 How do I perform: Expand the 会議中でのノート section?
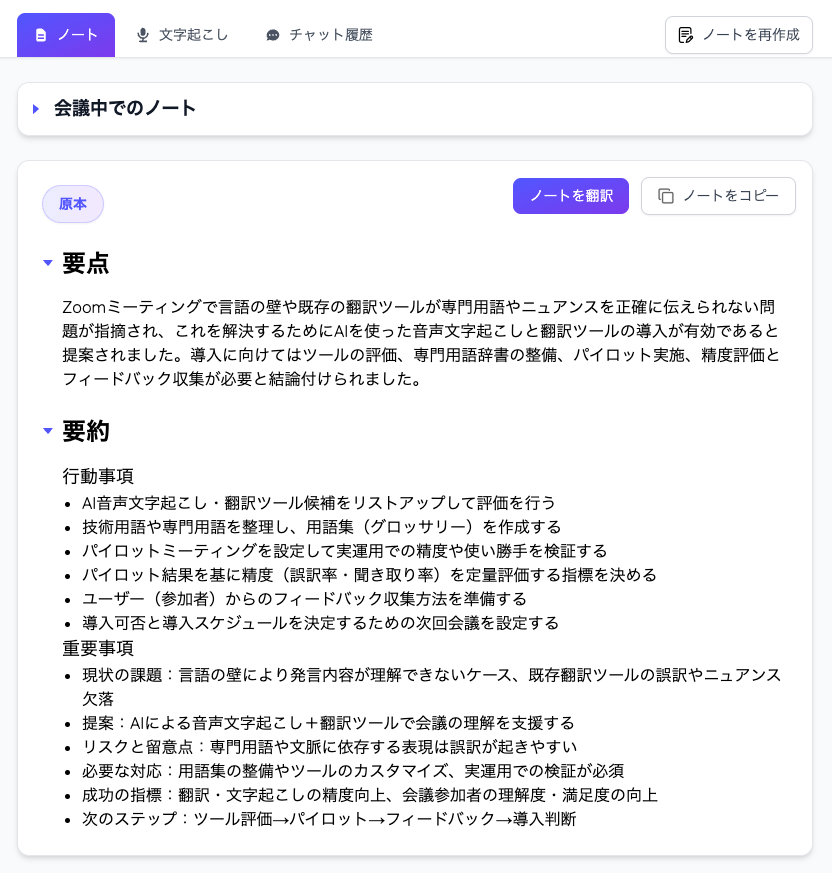[125, 108]
